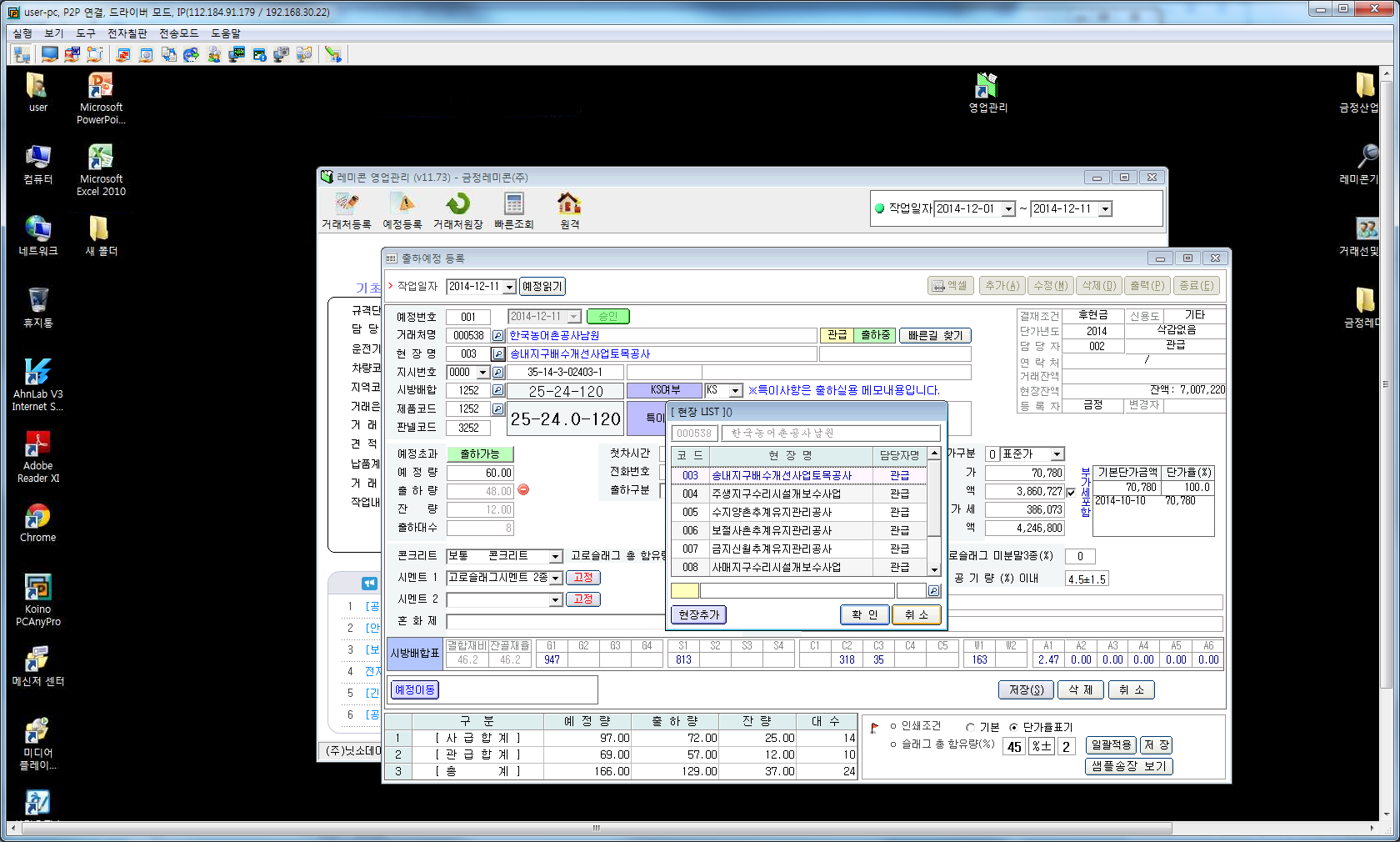Open the 전송모드 menu
This screenshot has width=1400, height=842.
[179, 33]
